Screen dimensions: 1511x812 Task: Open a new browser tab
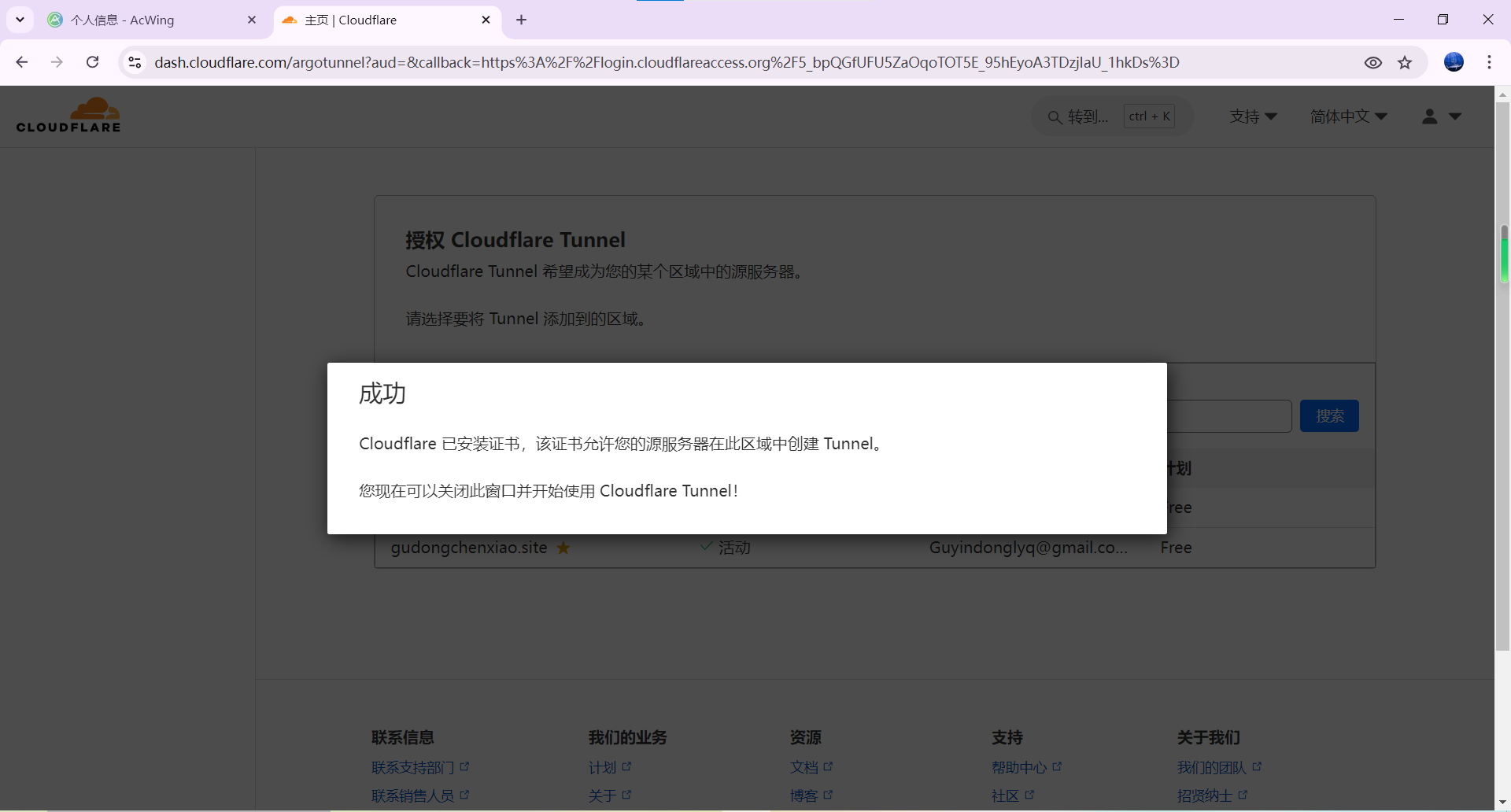click(522, 20)
